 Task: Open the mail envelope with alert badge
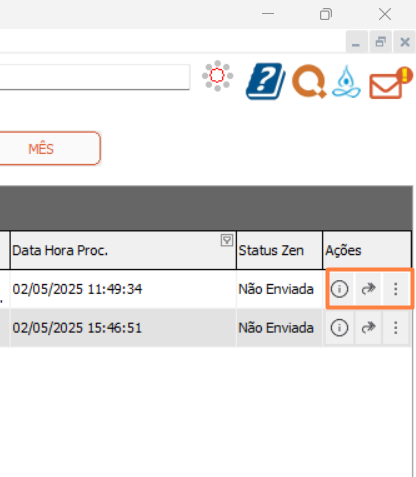pos(391,82)
